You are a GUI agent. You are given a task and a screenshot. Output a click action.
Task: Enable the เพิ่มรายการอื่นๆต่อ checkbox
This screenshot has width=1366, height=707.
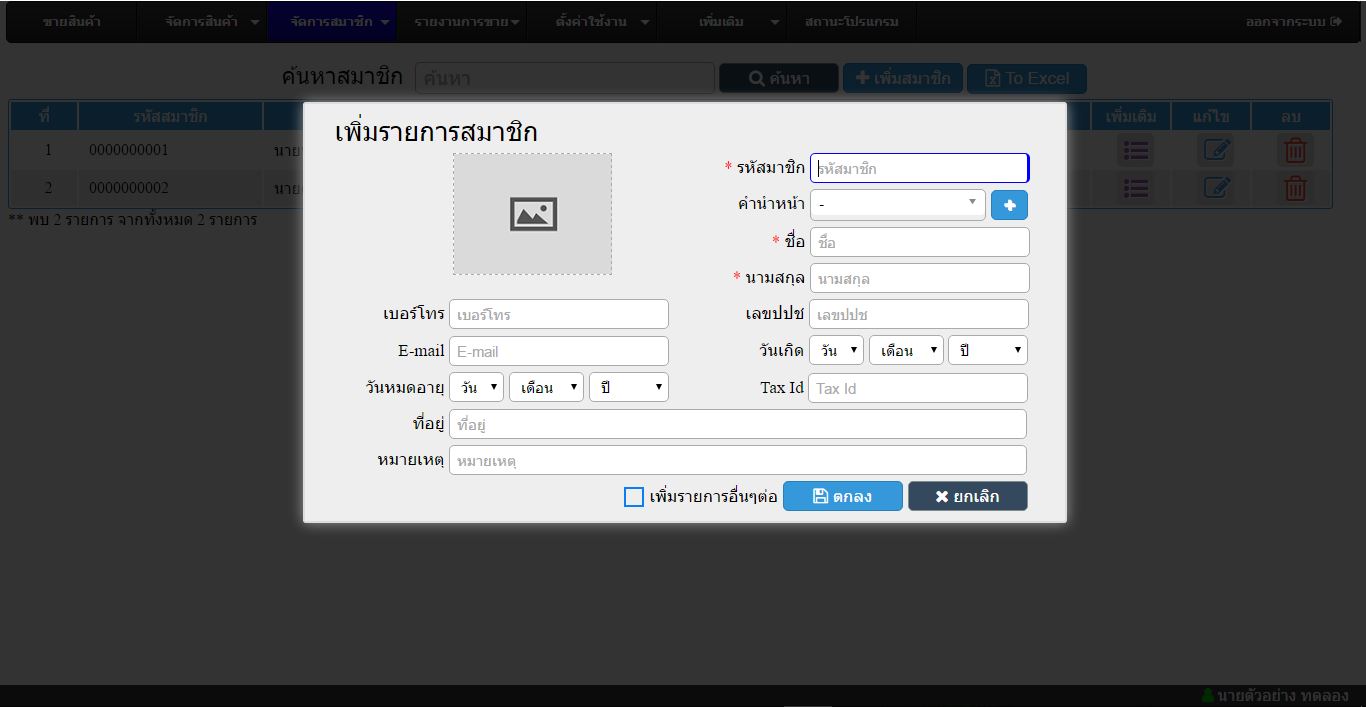coord(634,497)
